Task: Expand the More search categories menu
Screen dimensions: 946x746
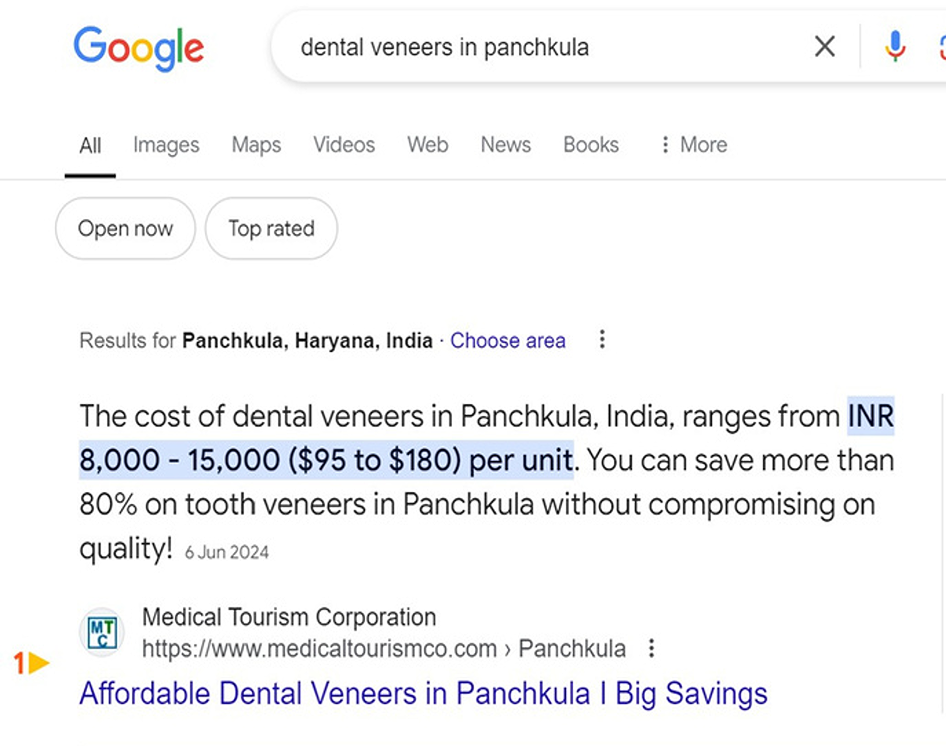Action: click(x=693, y=145)
